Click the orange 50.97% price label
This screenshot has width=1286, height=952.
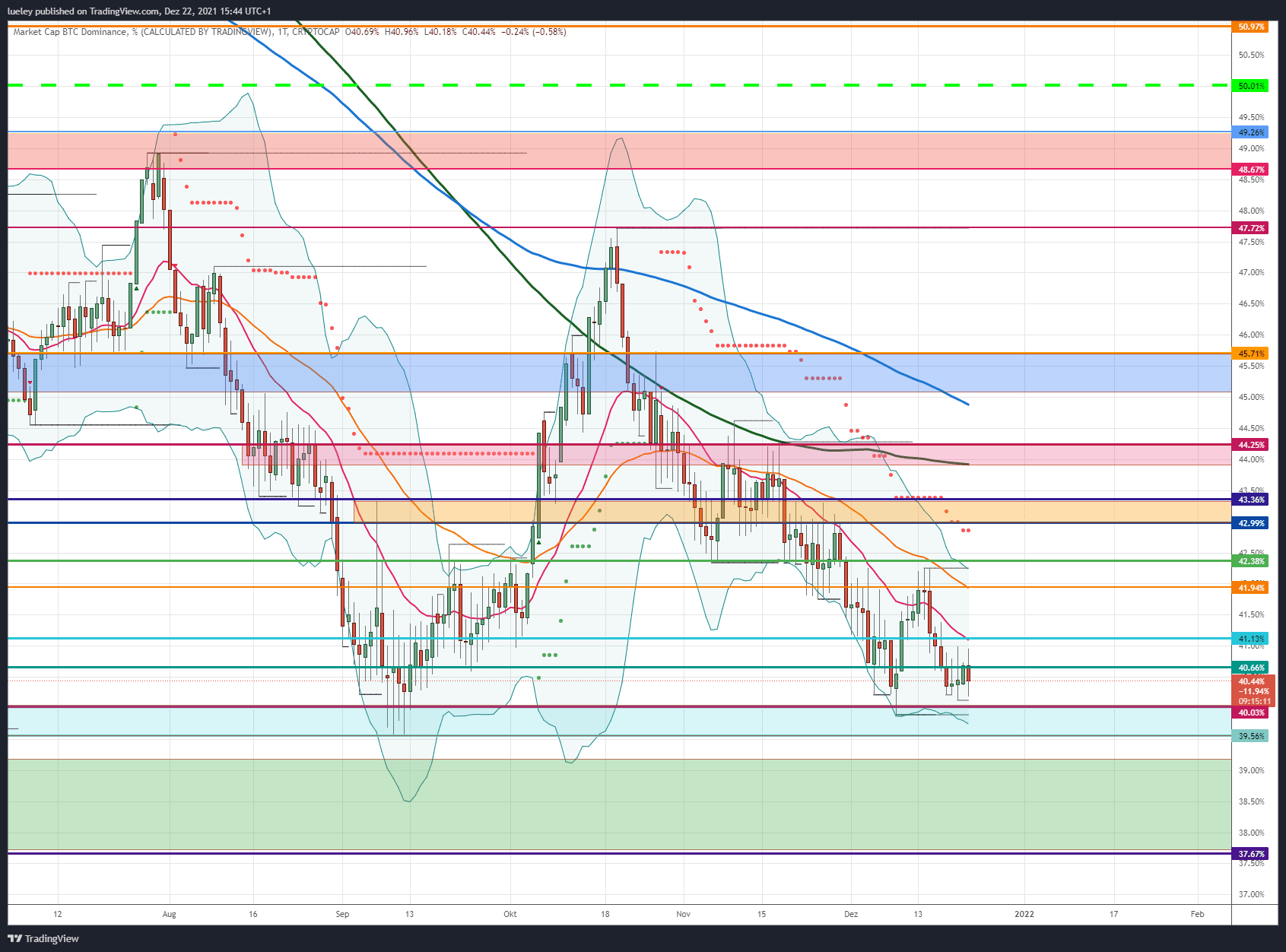click(x=1251, y=27)
